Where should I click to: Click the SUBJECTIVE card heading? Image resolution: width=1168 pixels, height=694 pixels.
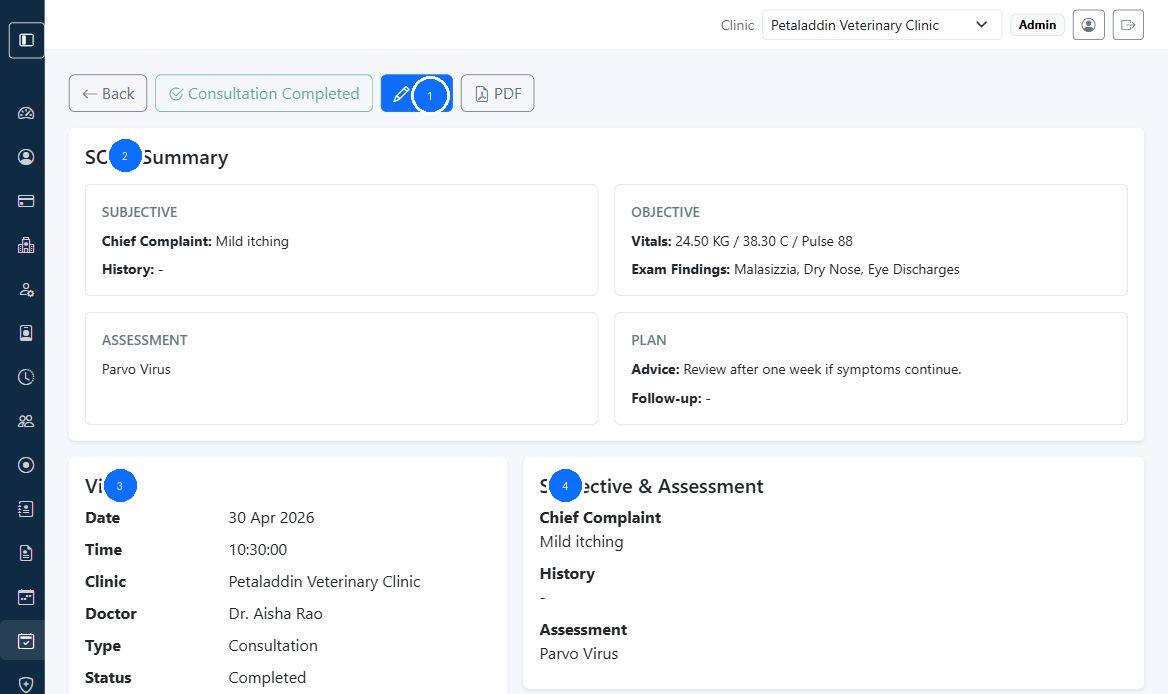click(x=139, y=212)
